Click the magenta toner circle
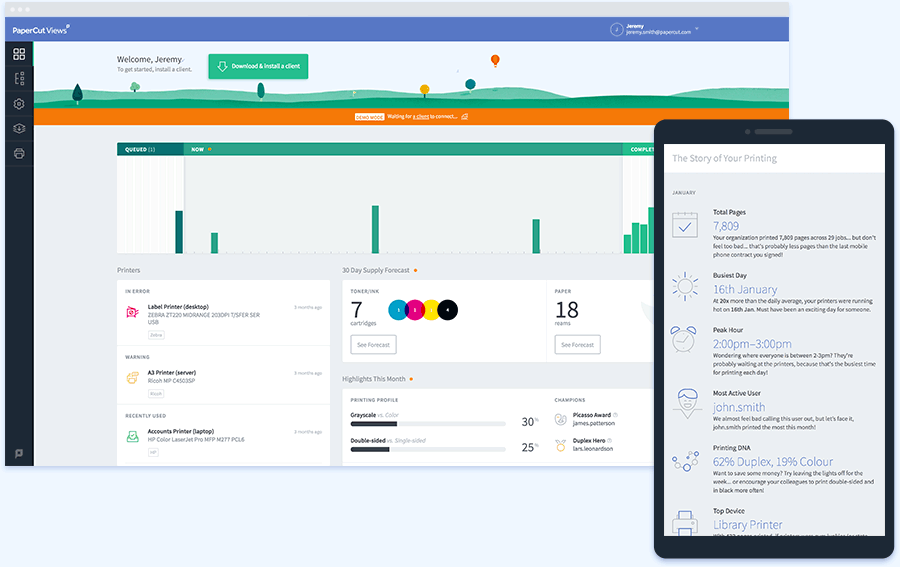The width and height of the screenshot is (900, 567). coord(414,310)
